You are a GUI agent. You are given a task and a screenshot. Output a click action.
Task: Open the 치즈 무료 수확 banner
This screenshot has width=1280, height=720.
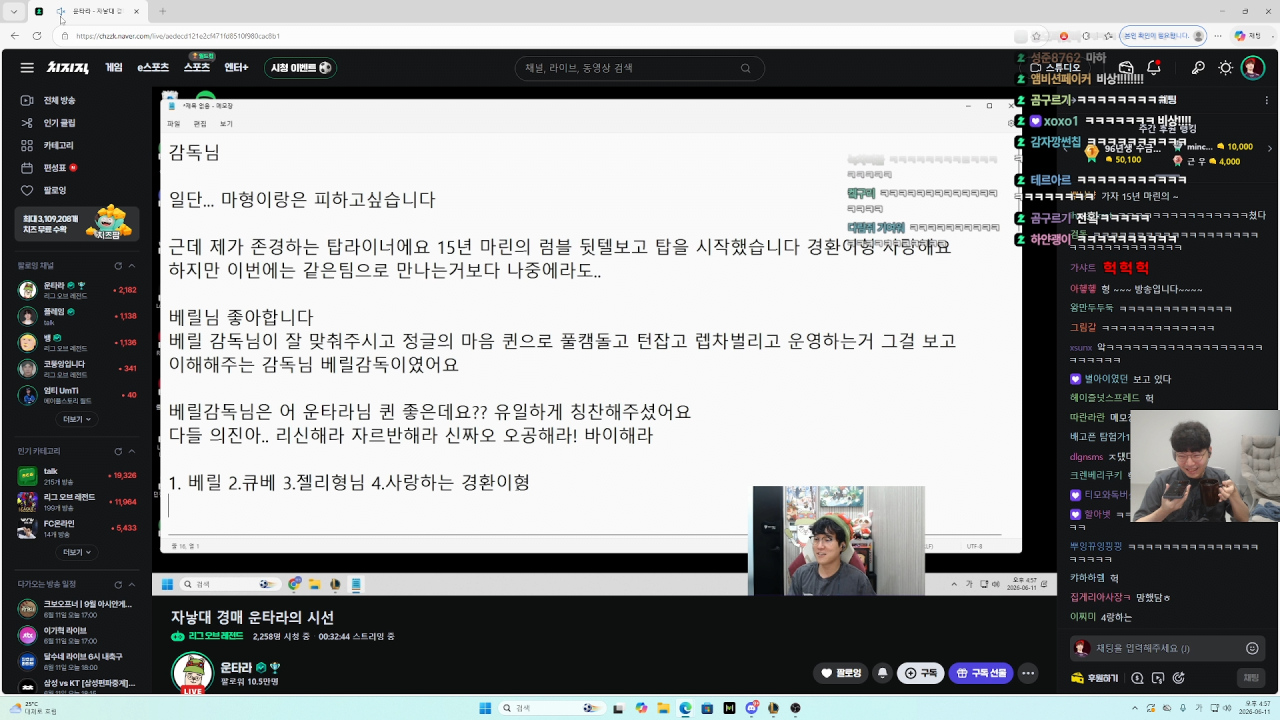click(x=77, y=224)
